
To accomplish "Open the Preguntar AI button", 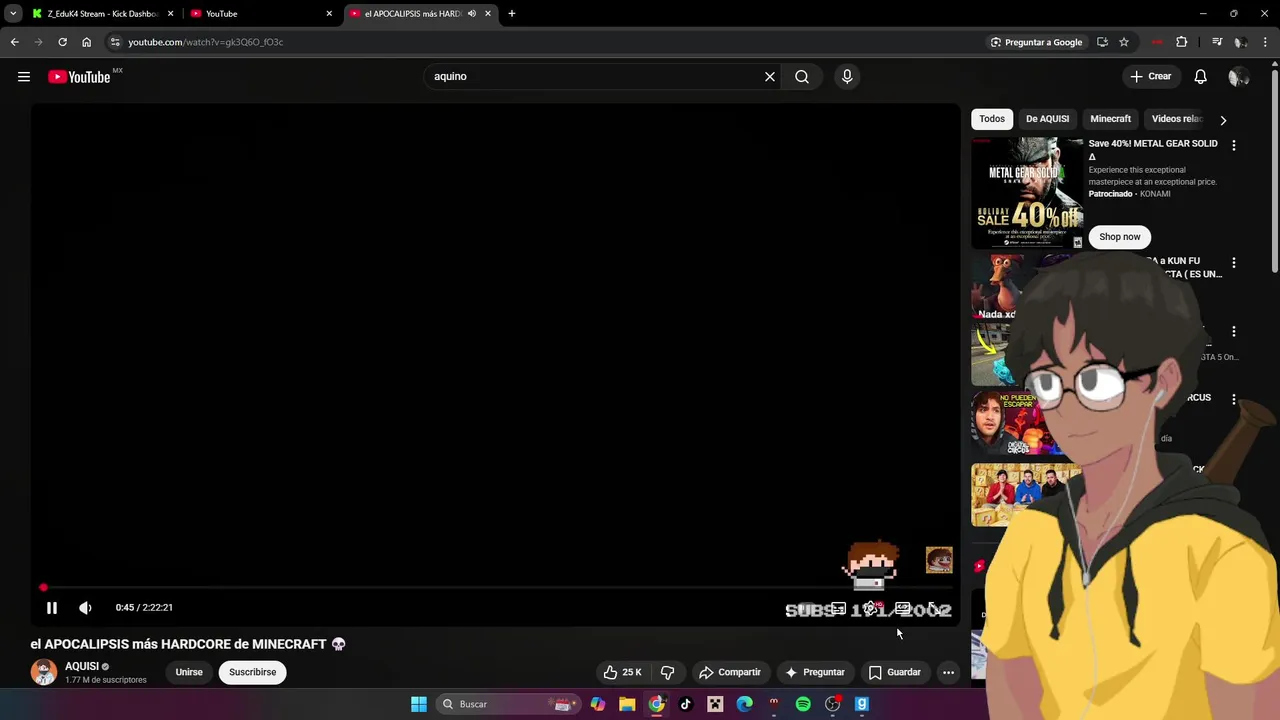I will 815,672.
